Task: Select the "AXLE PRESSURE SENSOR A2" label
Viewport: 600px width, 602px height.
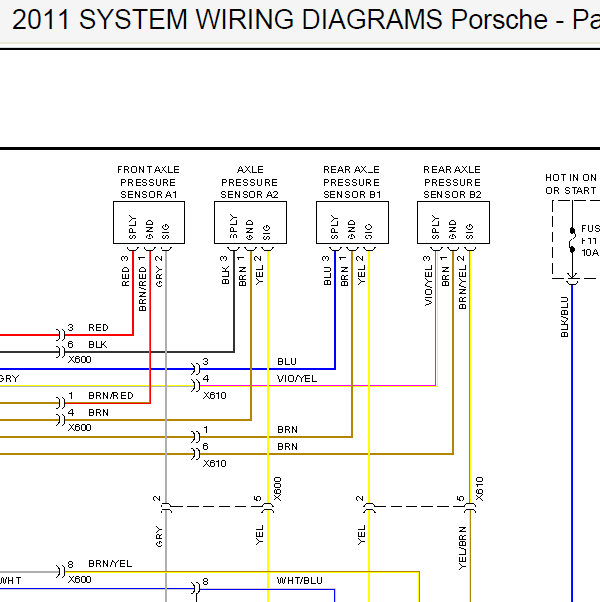Action: 250,182
